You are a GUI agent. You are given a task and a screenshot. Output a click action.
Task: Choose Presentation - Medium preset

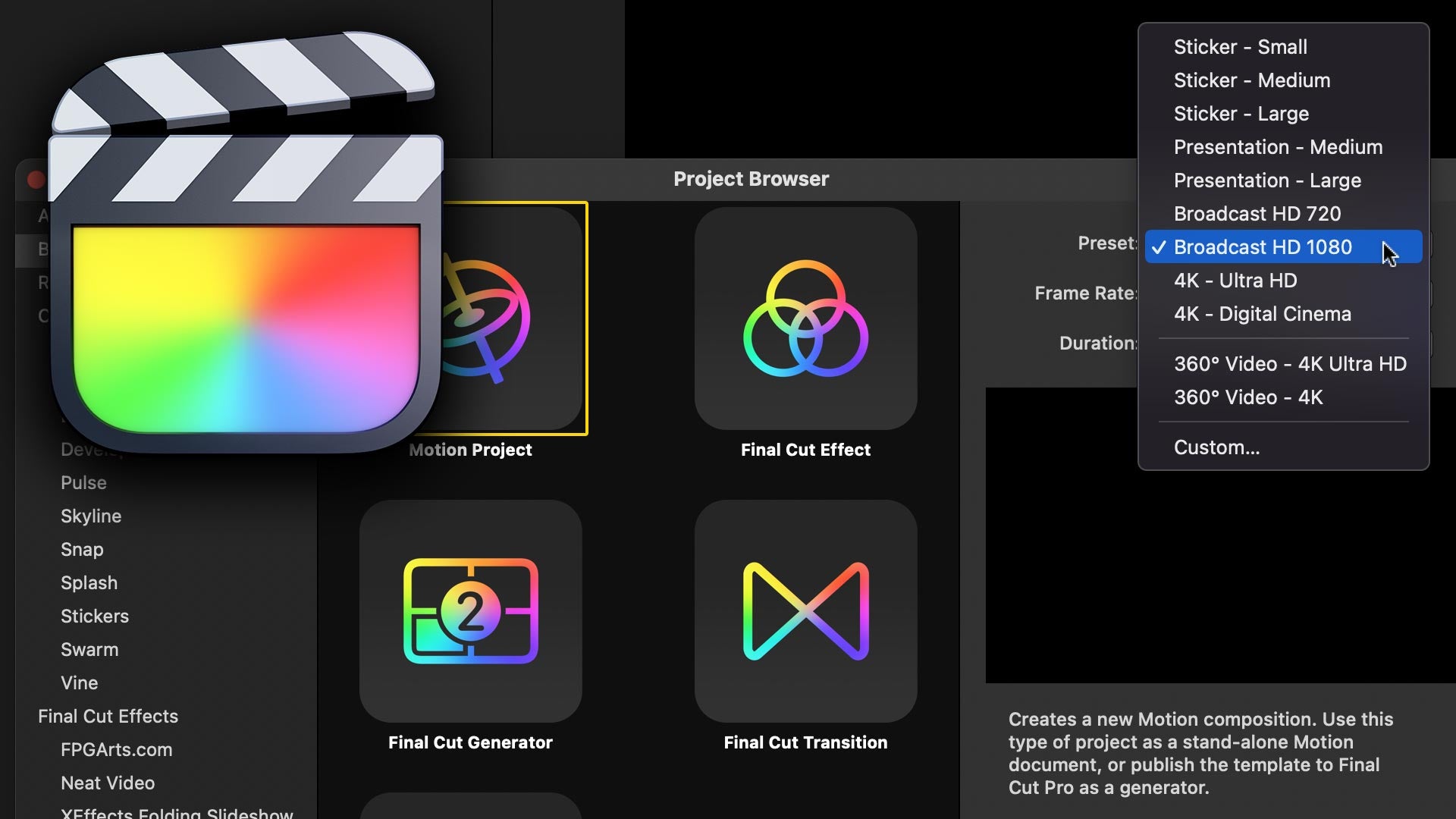[1278, 147]
